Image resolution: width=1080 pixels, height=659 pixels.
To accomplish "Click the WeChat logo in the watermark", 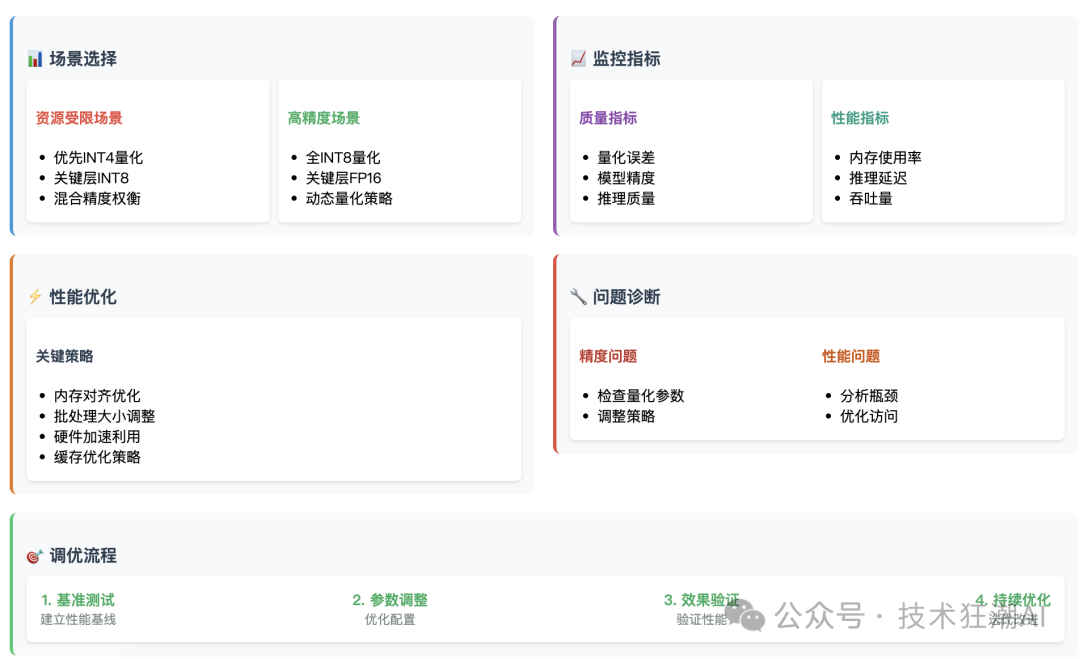I will [745, 616].
